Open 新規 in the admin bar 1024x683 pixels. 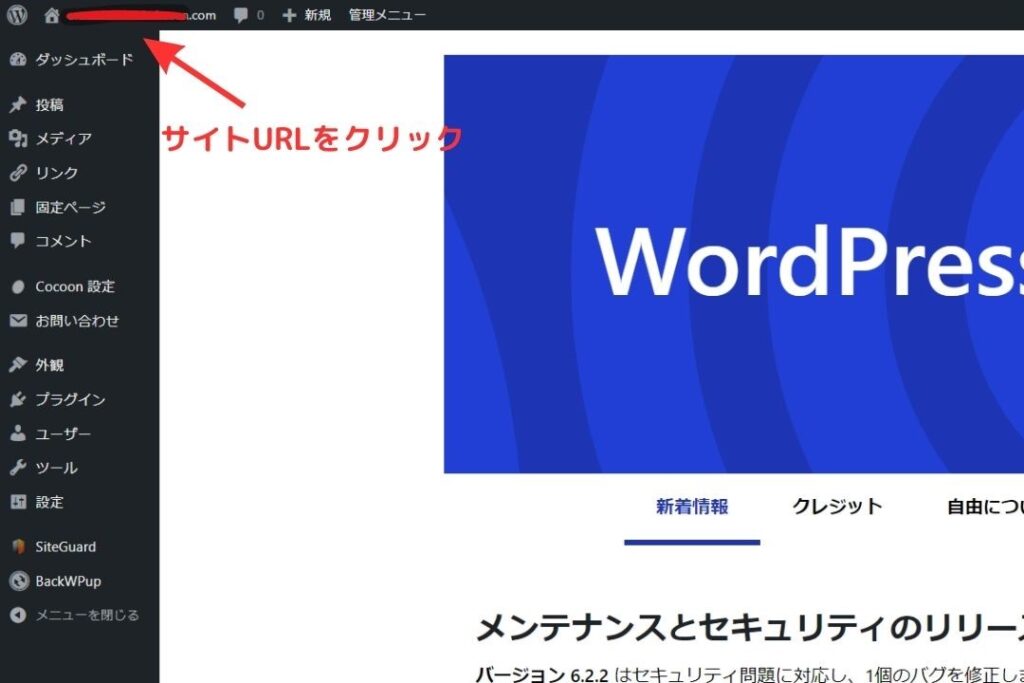[x=317, y=15]
